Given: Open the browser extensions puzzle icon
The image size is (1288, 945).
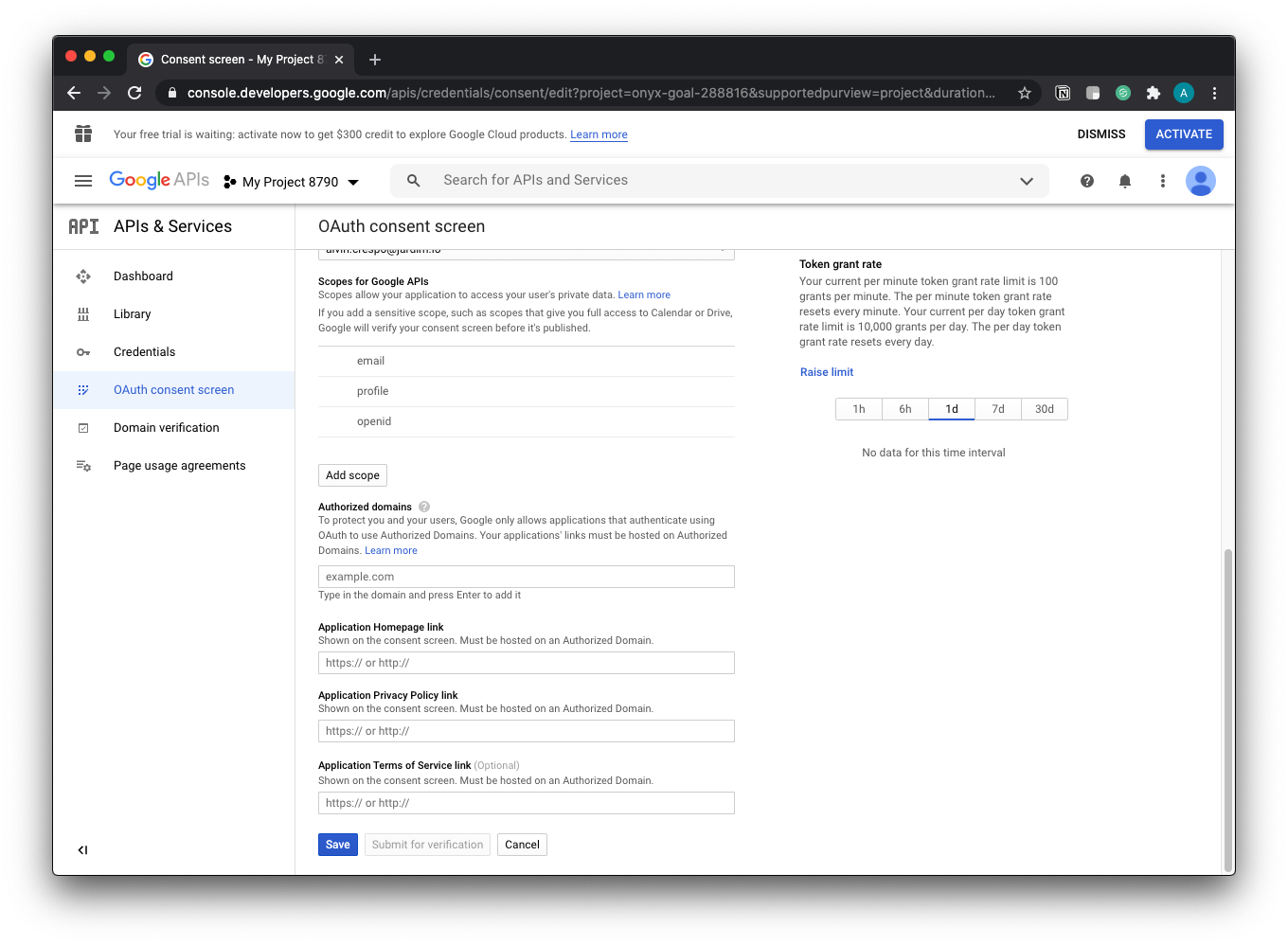Looking at the screenshot, I should [x=1153, y=93].
